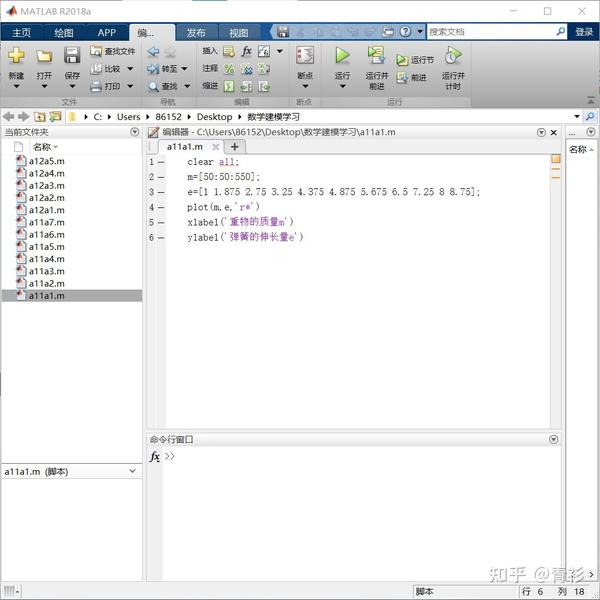600x600 pixels.
Task: Select the a11a1.m editor tab
Action: point(185,147)
